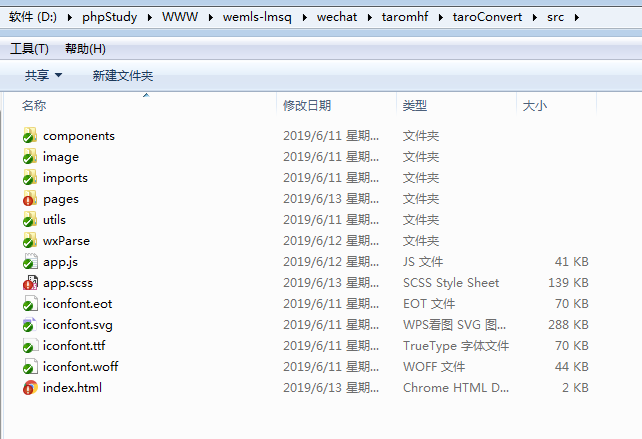Click the Chrome icon of index.html
Viewport: 642px width, 439px height.
coord(30,387)
